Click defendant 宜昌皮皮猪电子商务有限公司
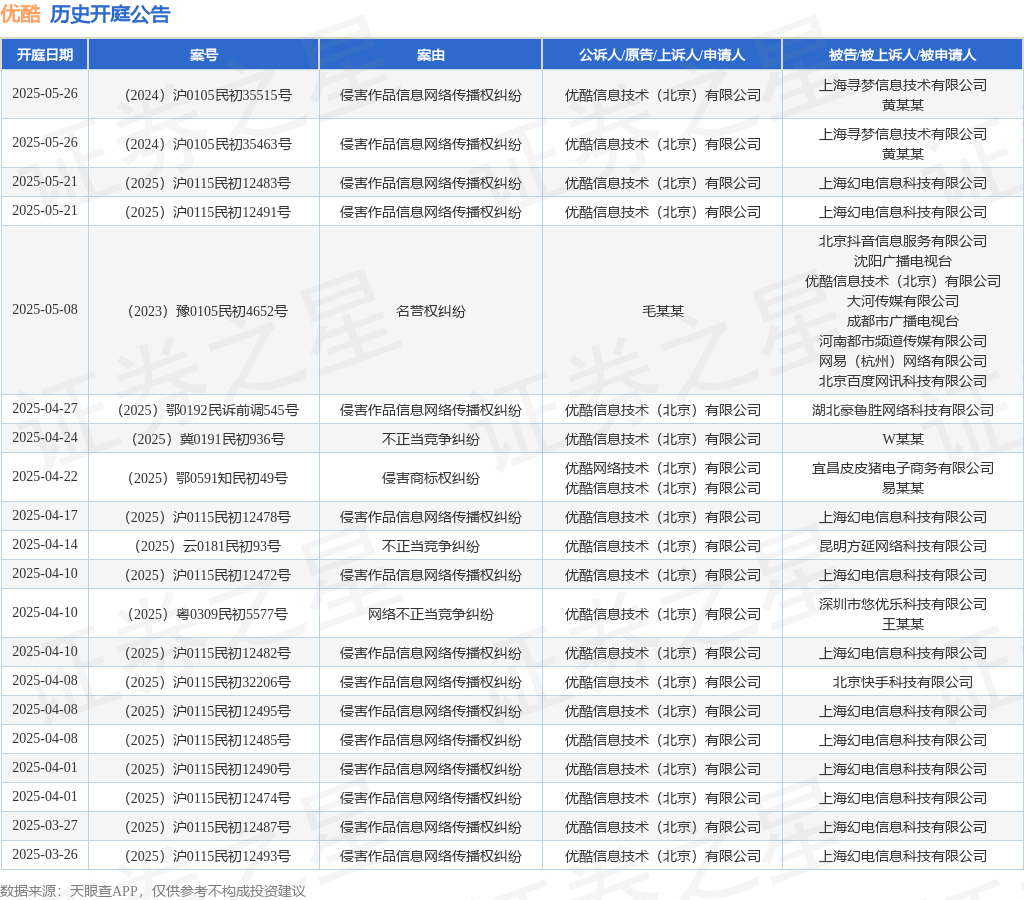The width and height of the screenshot is (1024, 900). [x=903, y=468]
